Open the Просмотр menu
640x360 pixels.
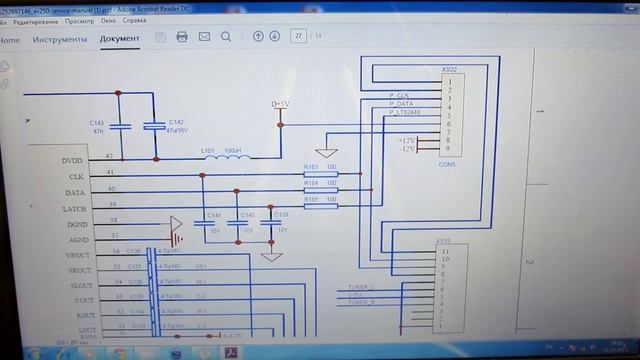[79, 21]
